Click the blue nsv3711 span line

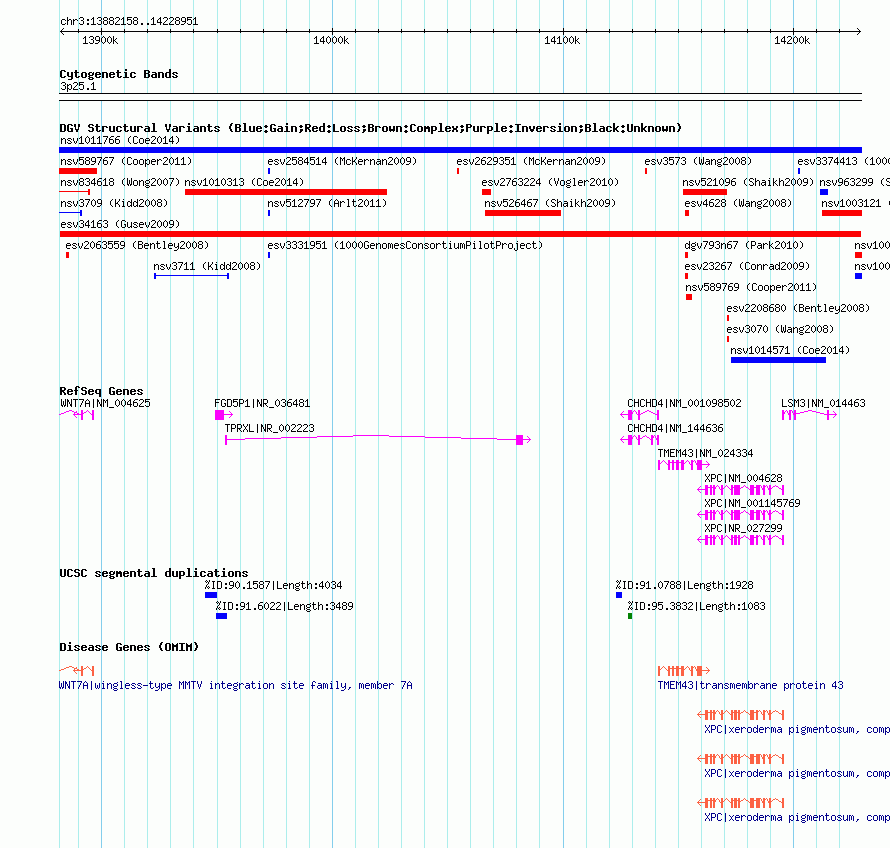(191, 276)
